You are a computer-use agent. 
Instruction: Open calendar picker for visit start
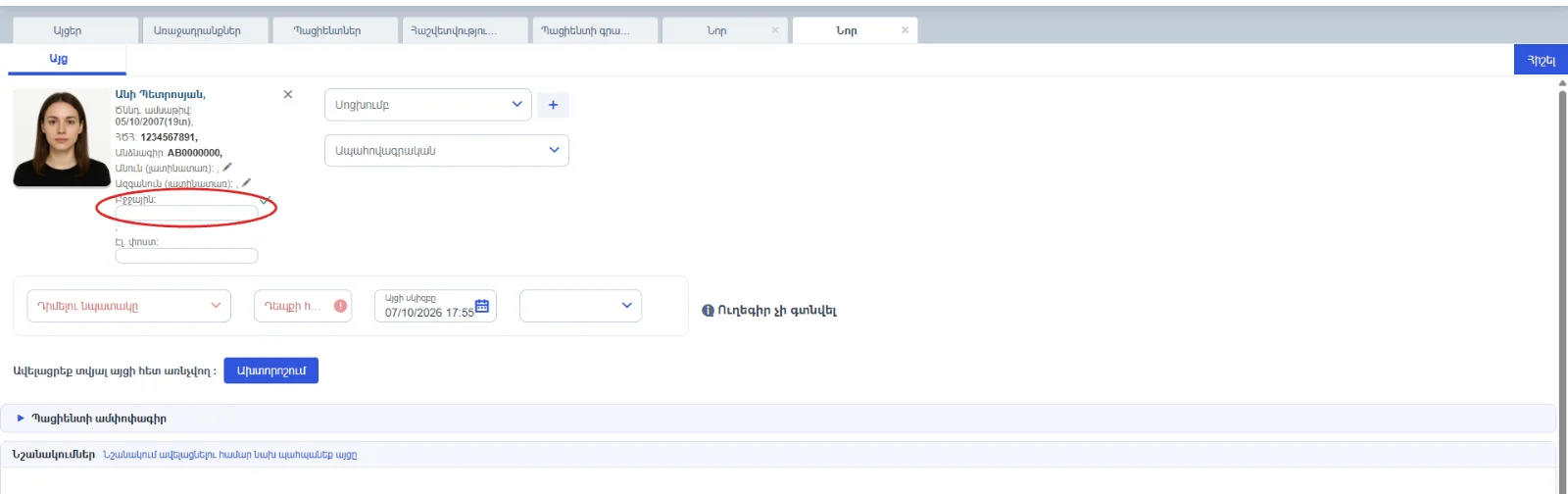click(482, 306)
